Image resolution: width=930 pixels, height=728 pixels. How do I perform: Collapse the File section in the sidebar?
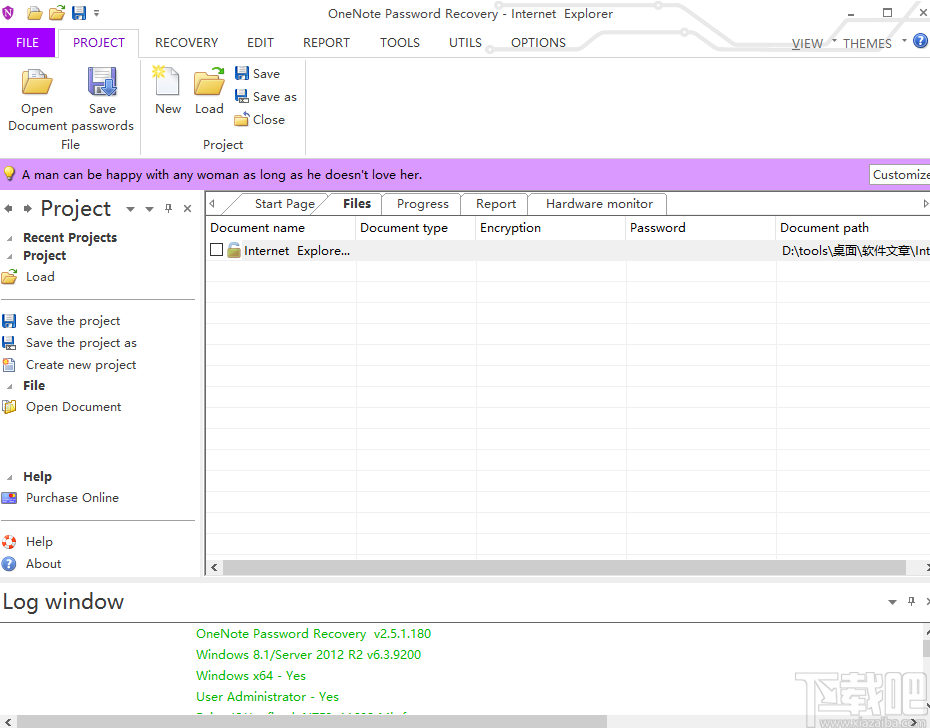9,385
